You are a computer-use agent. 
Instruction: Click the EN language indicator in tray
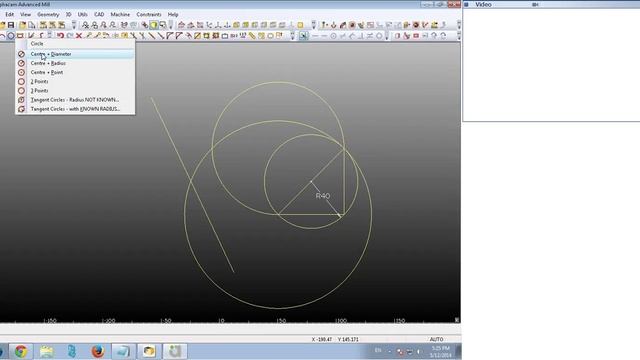(x=378, y=350)
